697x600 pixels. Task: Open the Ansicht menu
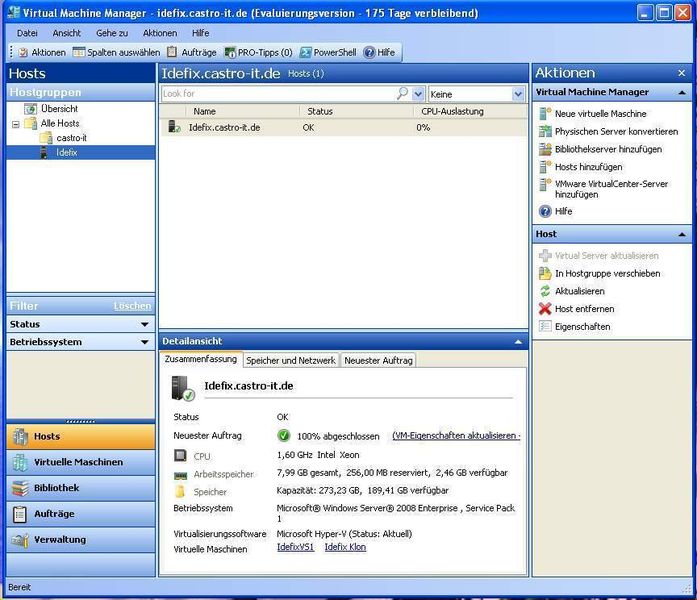pyautogui.click(x=67, y=33)
